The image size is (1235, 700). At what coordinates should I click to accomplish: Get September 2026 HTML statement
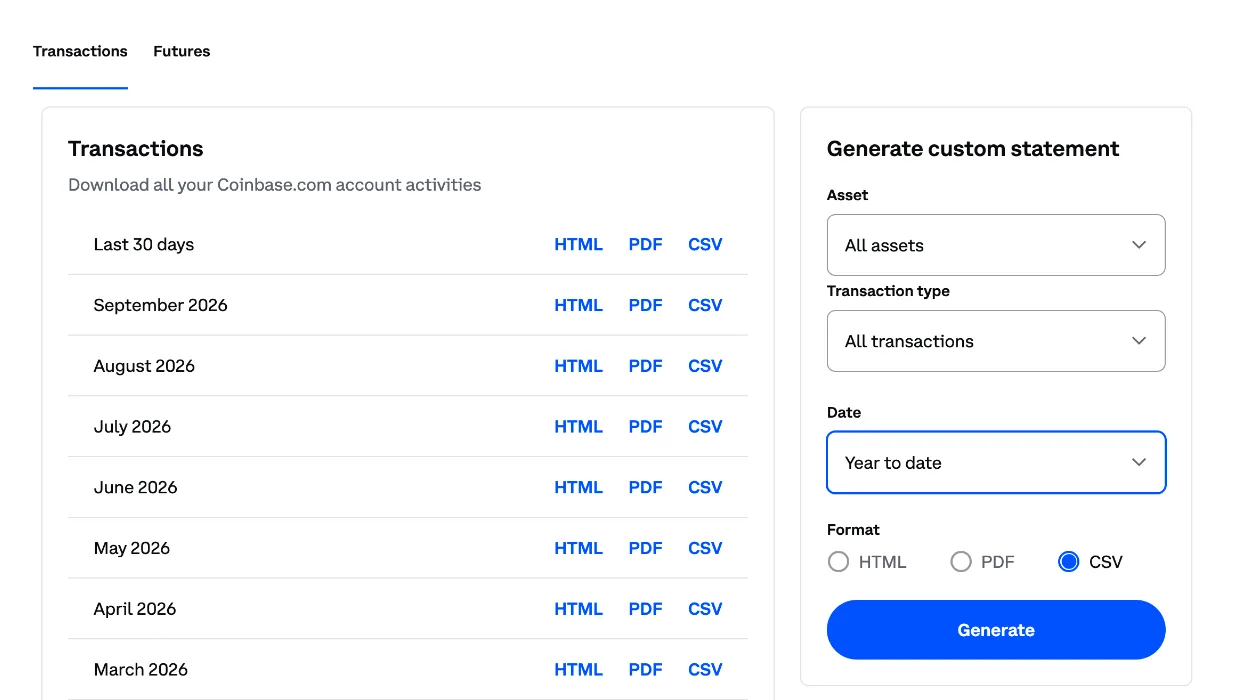pos(578,305)
